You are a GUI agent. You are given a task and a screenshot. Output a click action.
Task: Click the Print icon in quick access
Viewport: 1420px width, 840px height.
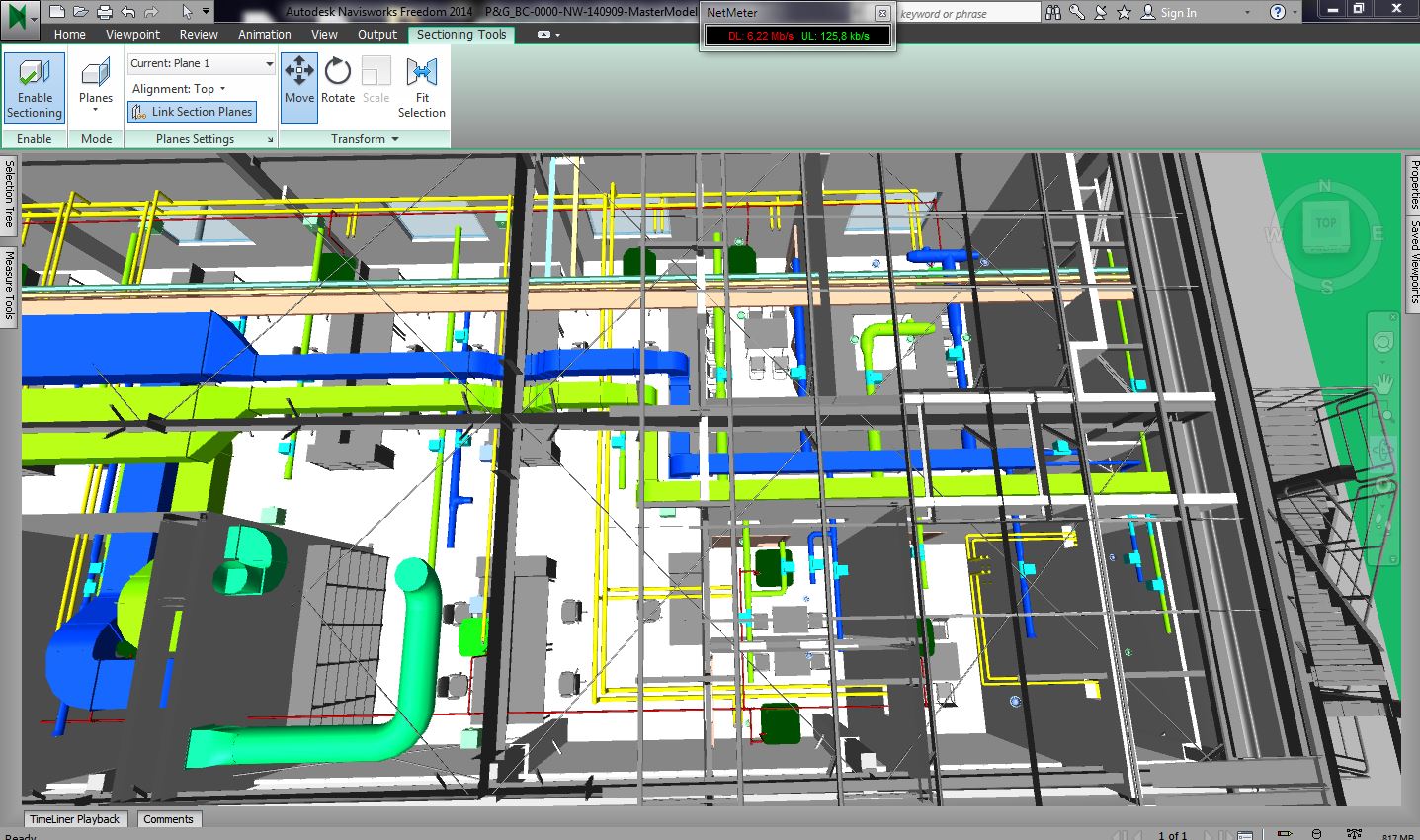(104, 12)
